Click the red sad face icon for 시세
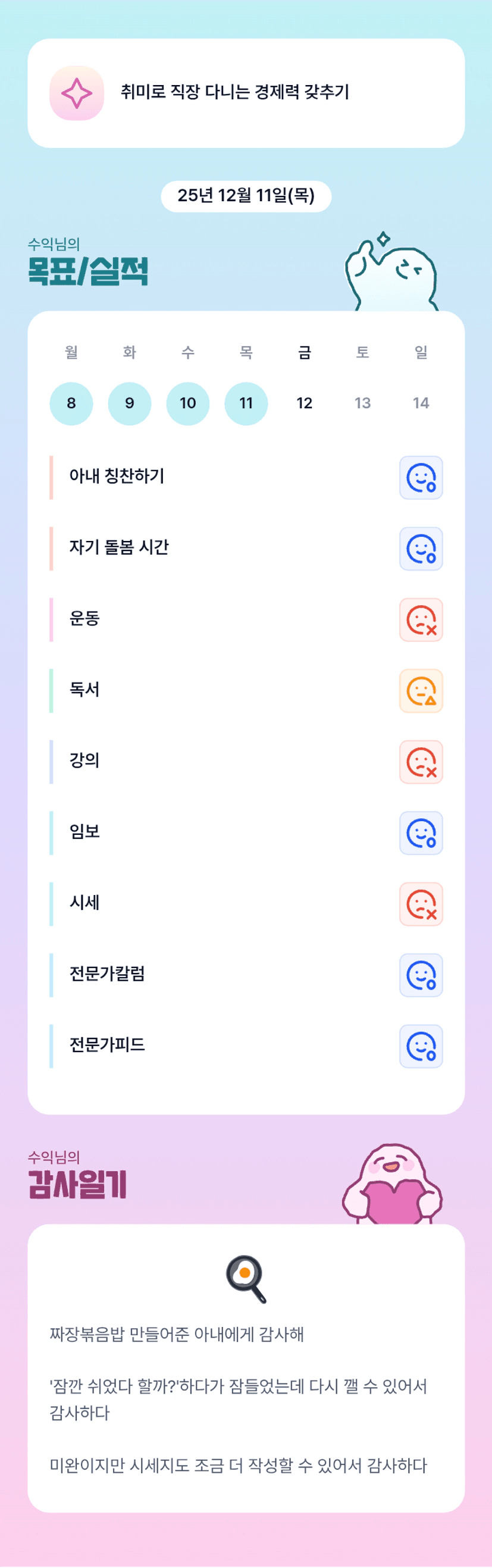The height and width of the screenshot is (1568, 492). (421, 905)
